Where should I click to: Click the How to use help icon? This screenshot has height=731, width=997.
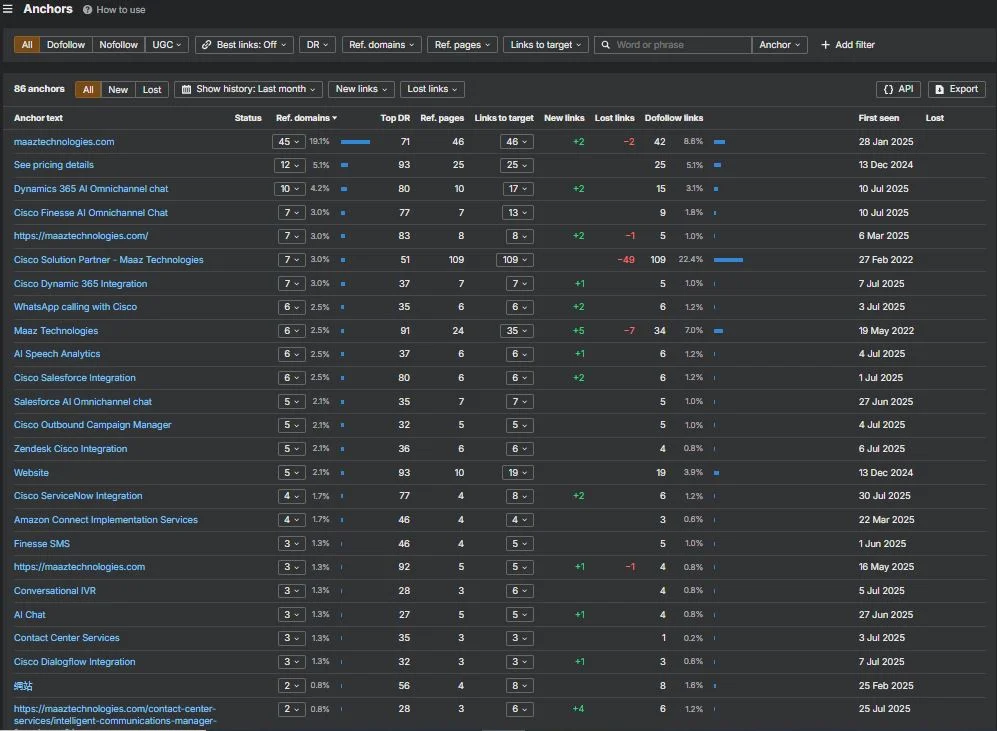(x=88, y=10)
